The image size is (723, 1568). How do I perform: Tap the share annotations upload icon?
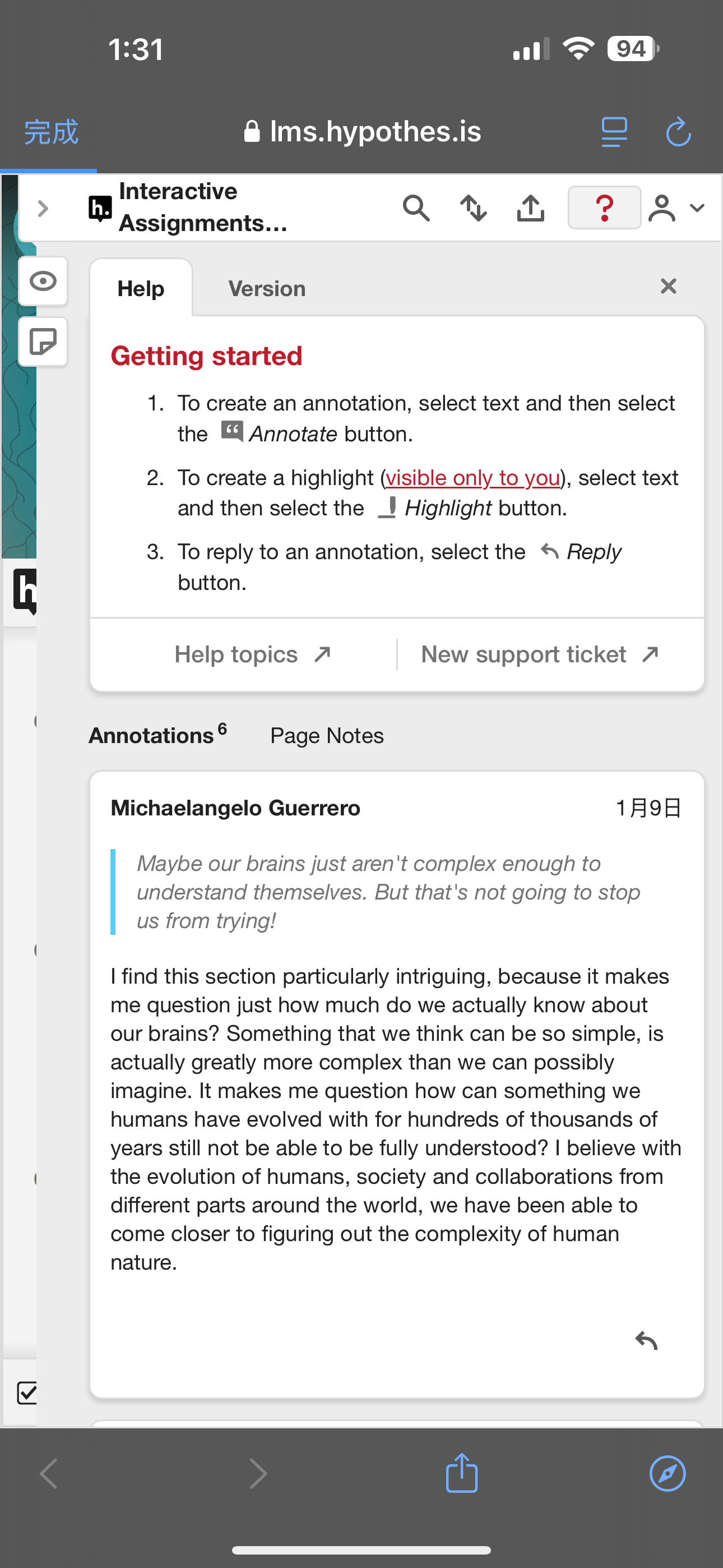(x=531, y=208)
